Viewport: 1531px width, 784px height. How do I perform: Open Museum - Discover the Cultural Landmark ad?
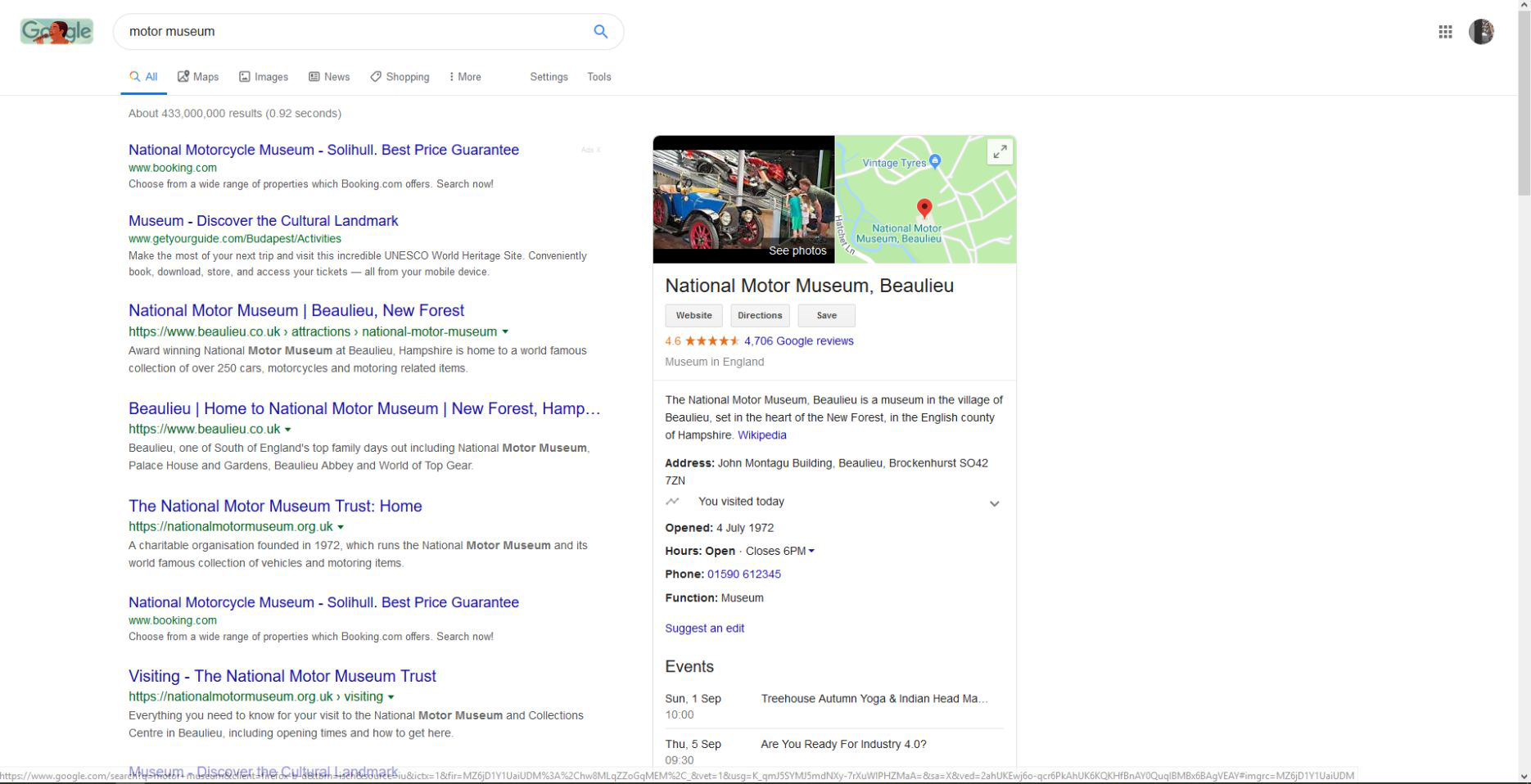pos(263,221)
